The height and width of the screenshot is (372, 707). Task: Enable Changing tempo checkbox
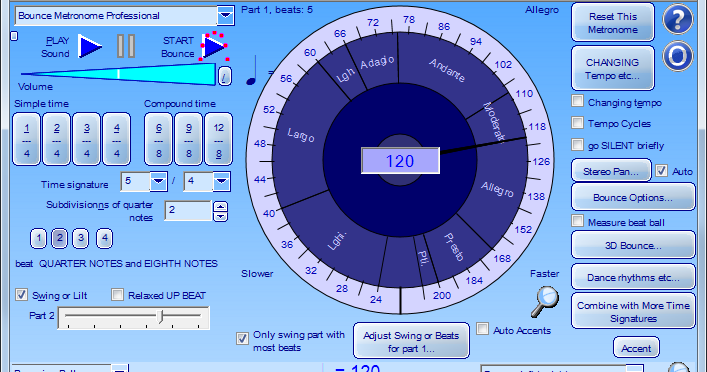point(577,101)
